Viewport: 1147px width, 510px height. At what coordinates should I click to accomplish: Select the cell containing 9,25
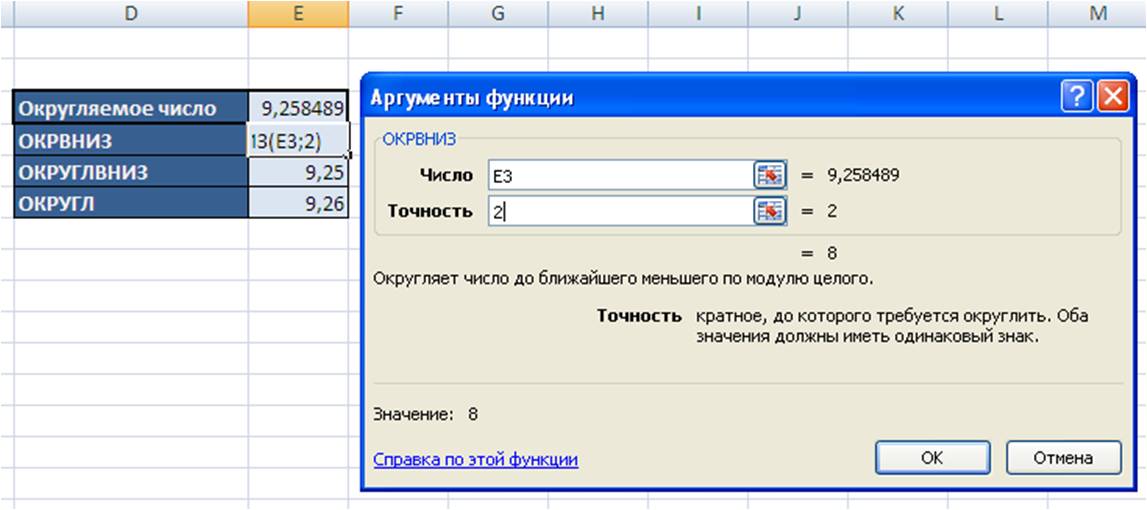(x=298, y=172)
